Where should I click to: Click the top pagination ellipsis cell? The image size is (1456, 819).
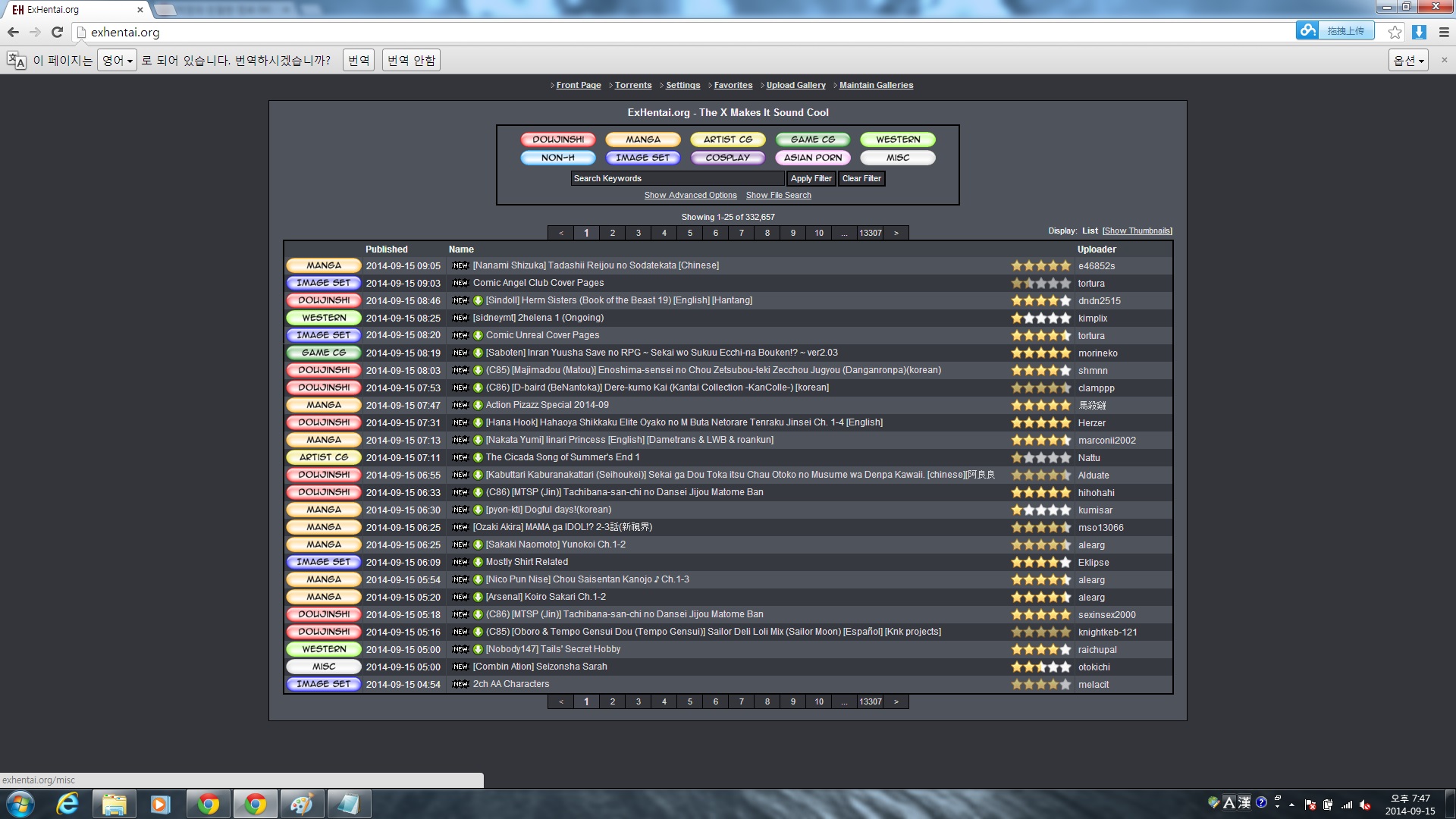pyautogui.click(x=845, y=234)
